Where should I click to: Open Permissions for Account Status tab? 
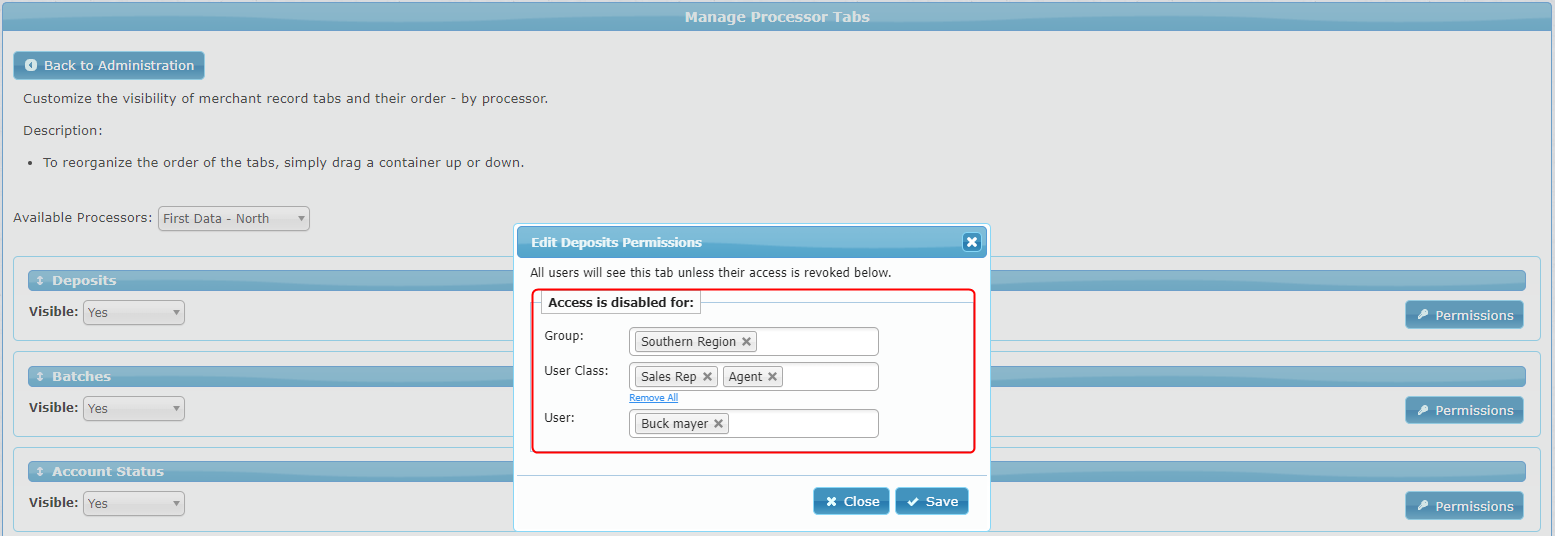click(1464, 506)
